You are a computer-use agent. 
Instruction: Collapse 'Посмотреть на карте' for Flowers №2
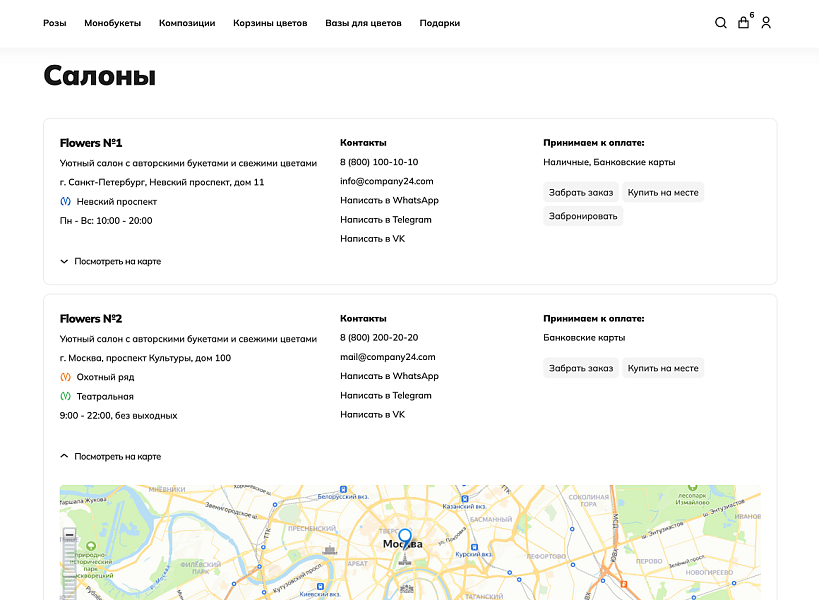(110, 457)
